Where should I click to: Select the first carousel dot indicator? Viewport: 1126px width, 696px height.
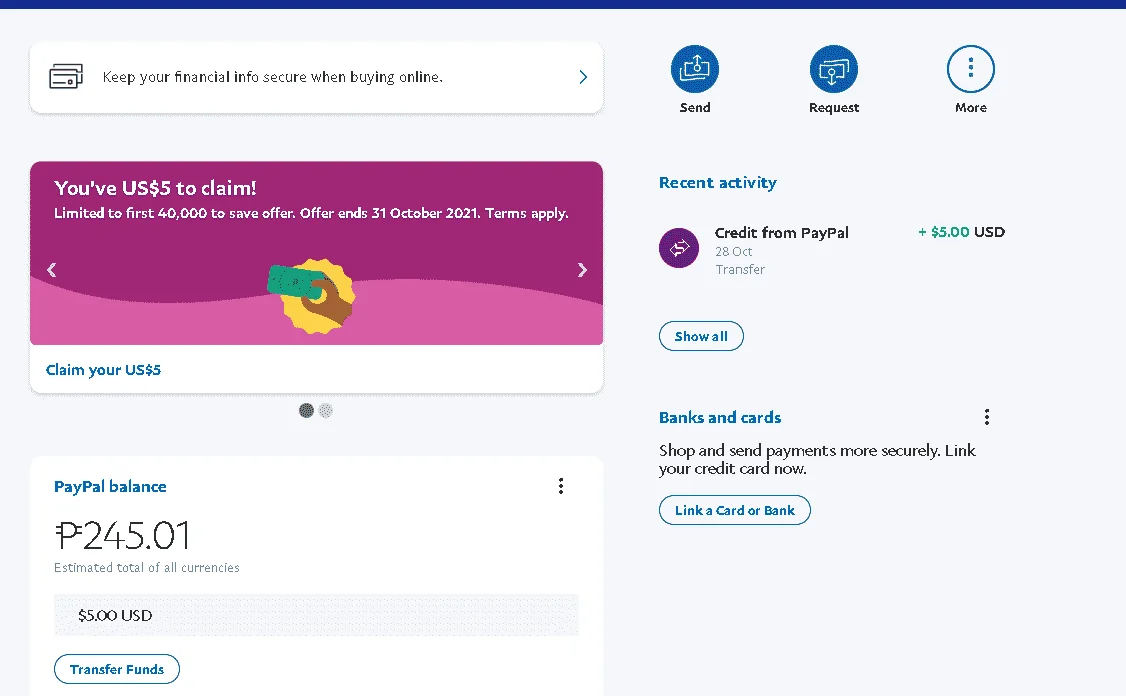307,411
